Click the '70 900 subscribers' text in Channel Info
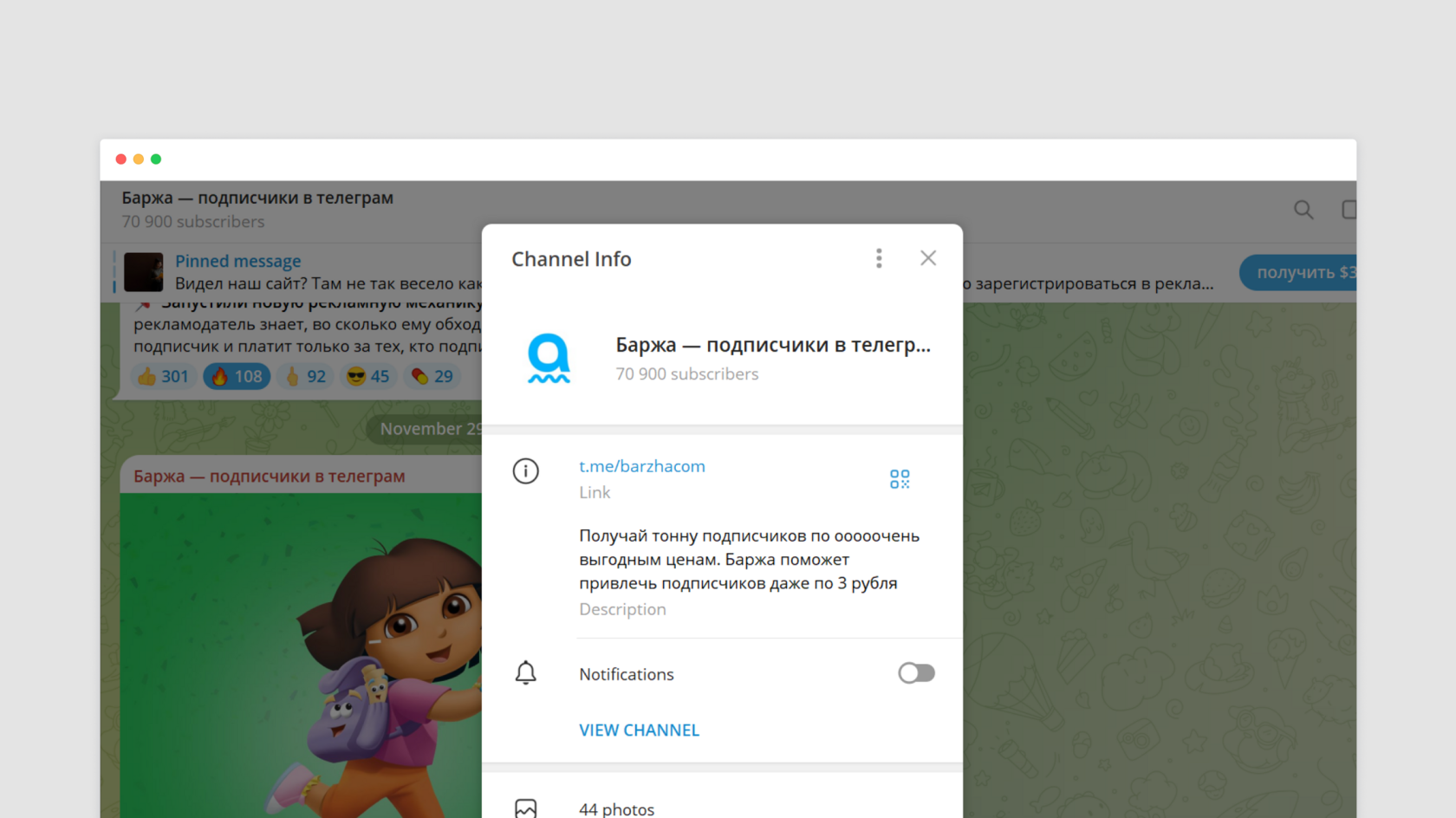1456x818 pixels. click(x=687, y=373)
